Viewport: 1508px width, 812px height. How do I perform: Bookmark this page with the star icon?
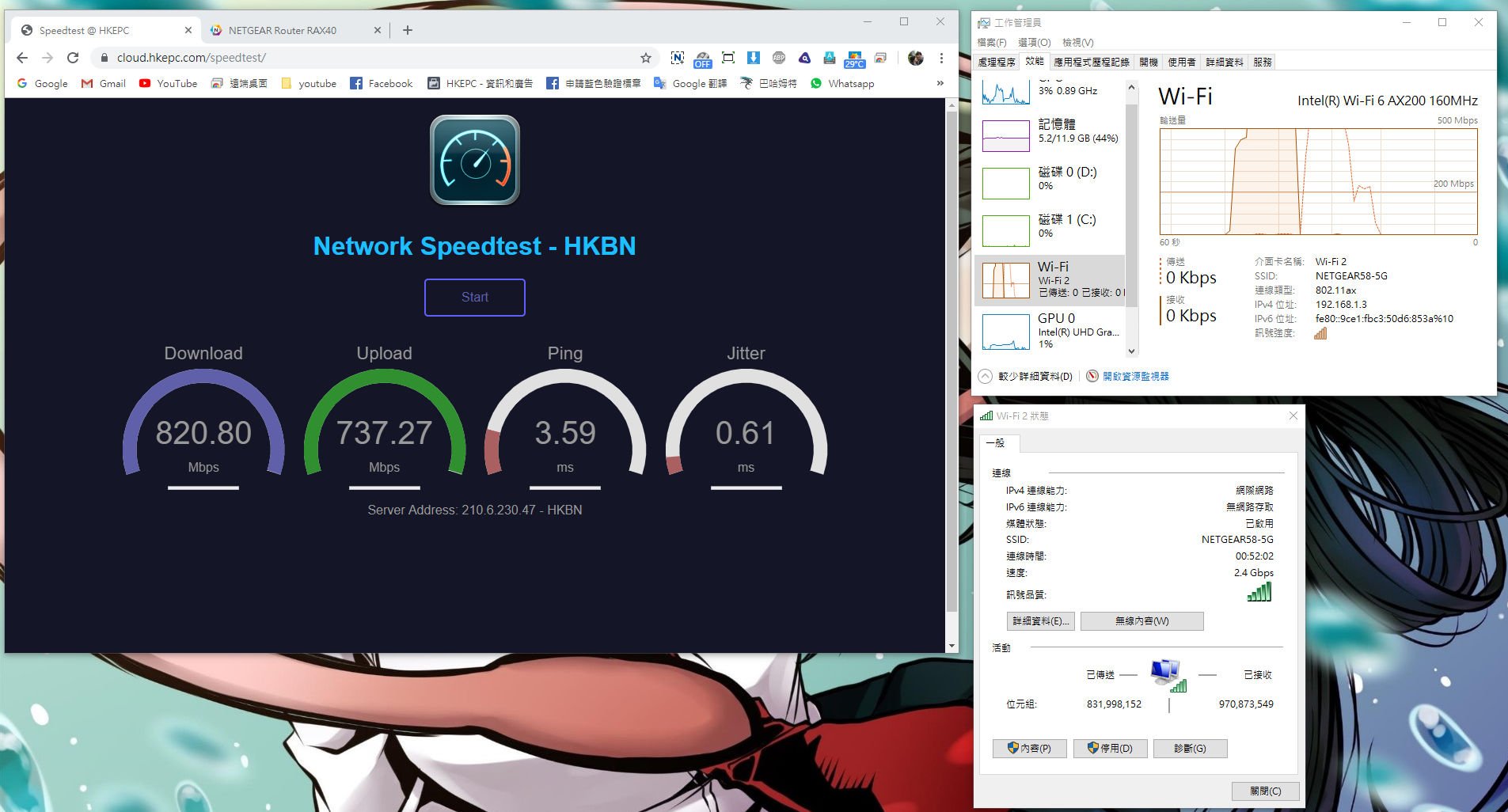[x=646, y=58]
